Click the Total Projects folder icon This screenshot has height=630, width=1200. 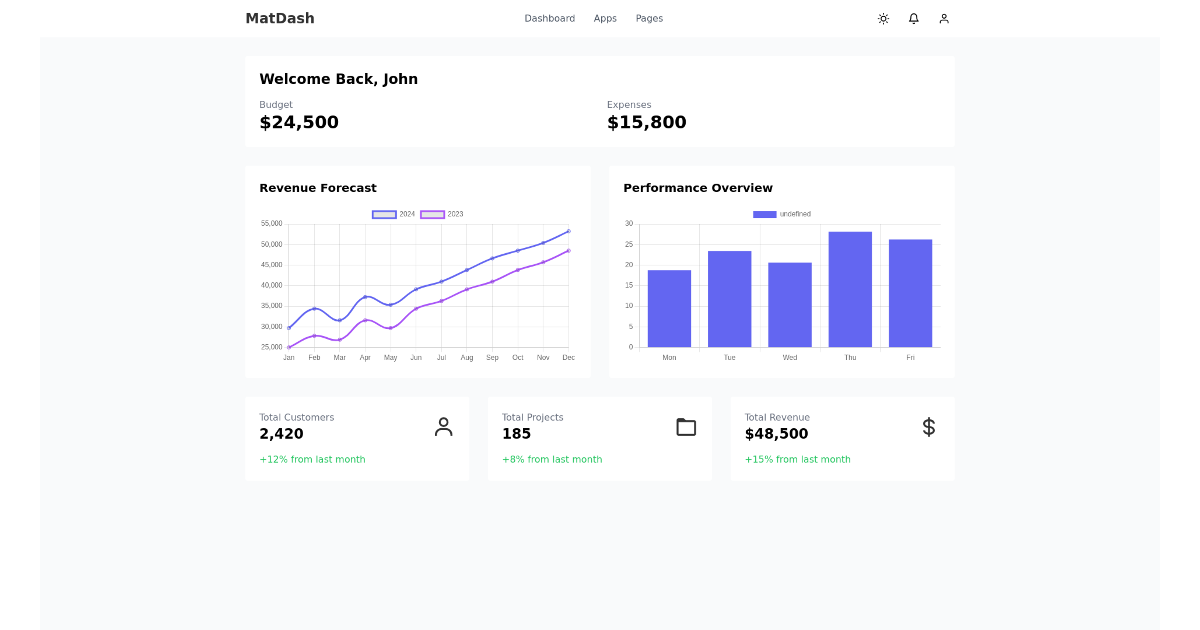(686, 426)
